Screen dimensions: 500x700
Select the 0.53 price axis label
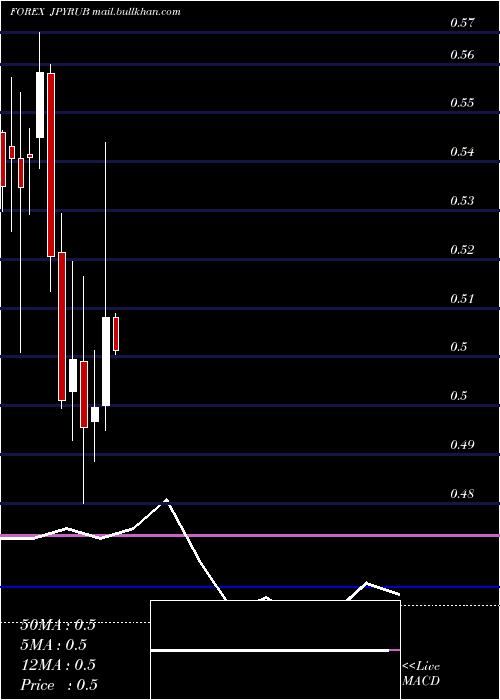coord(462,200)
